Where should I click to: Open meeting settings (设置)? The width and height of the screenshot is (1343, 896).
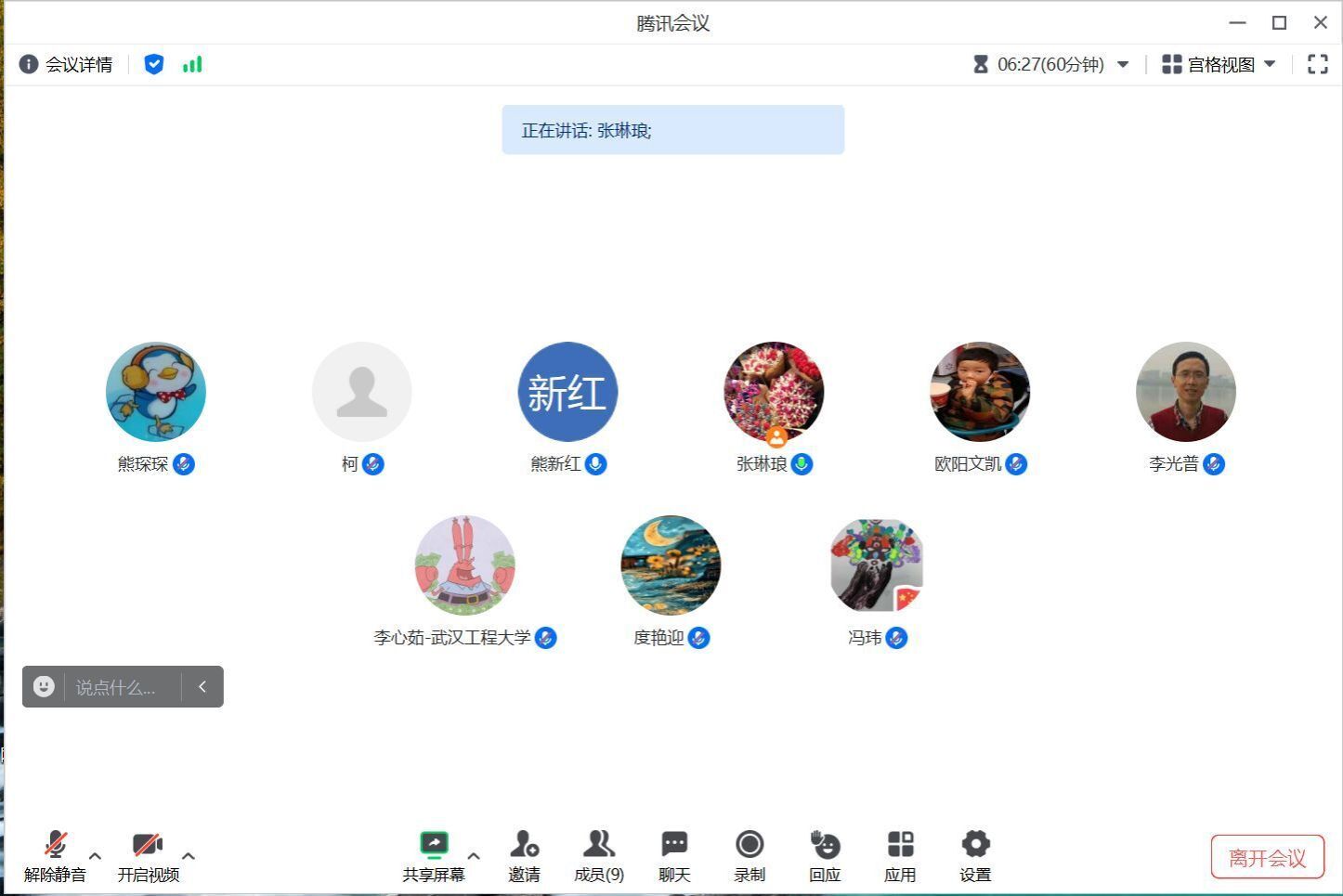click(x=975, y=854)
